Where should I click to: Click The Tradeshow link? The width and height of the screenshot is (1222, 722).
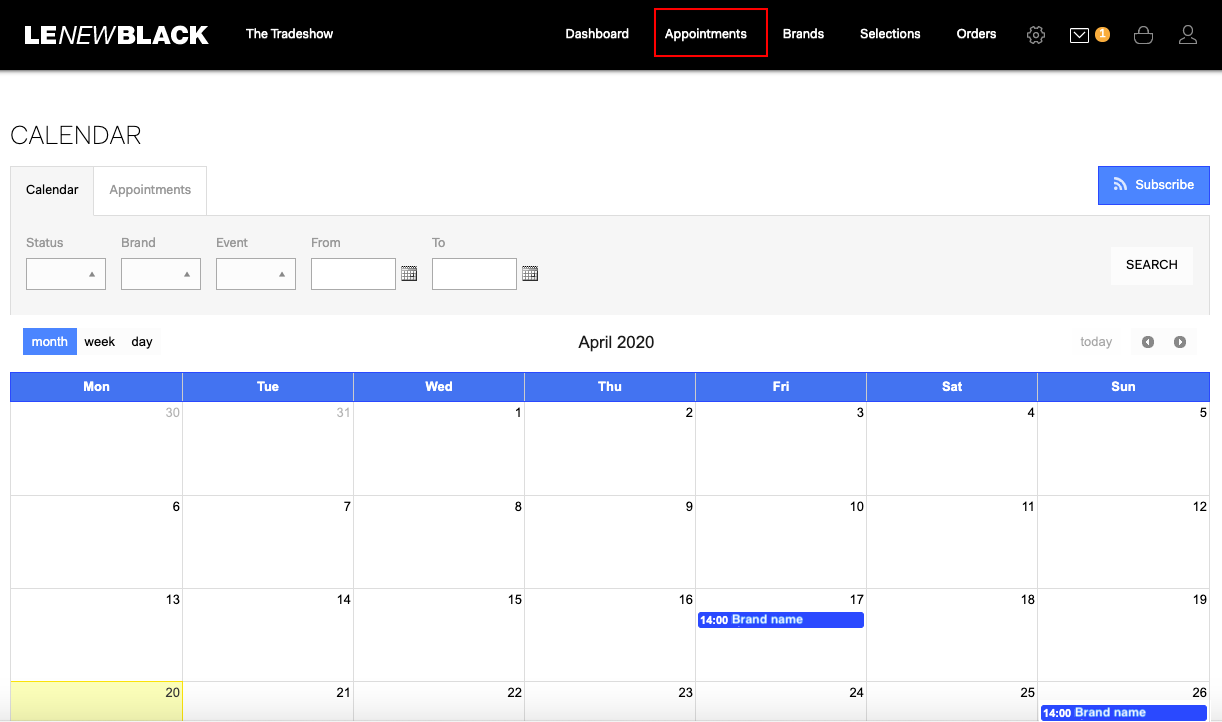click(290, 34)
